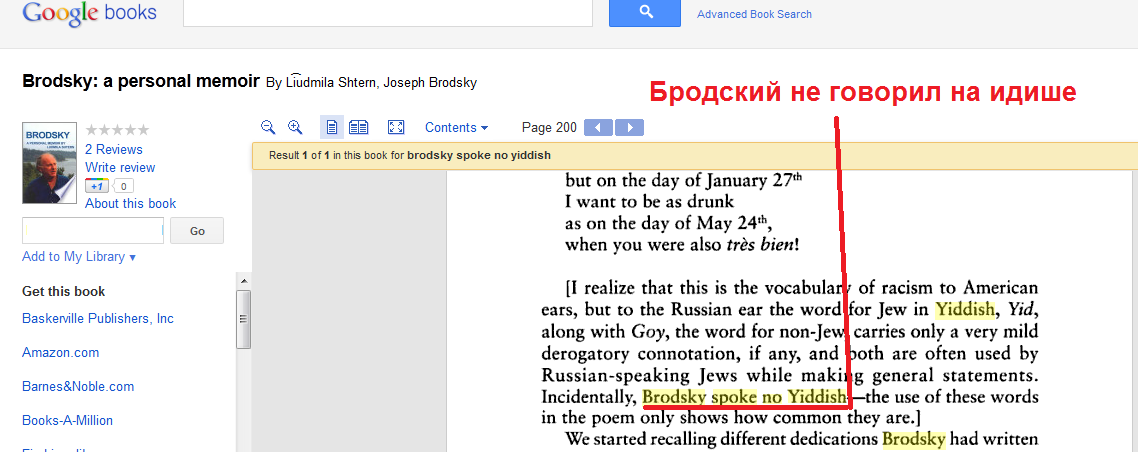The width and height of the screenshot is (1138, 454).
Task: Click the sidebar scrollbar thumb
Action: (243, 319)
